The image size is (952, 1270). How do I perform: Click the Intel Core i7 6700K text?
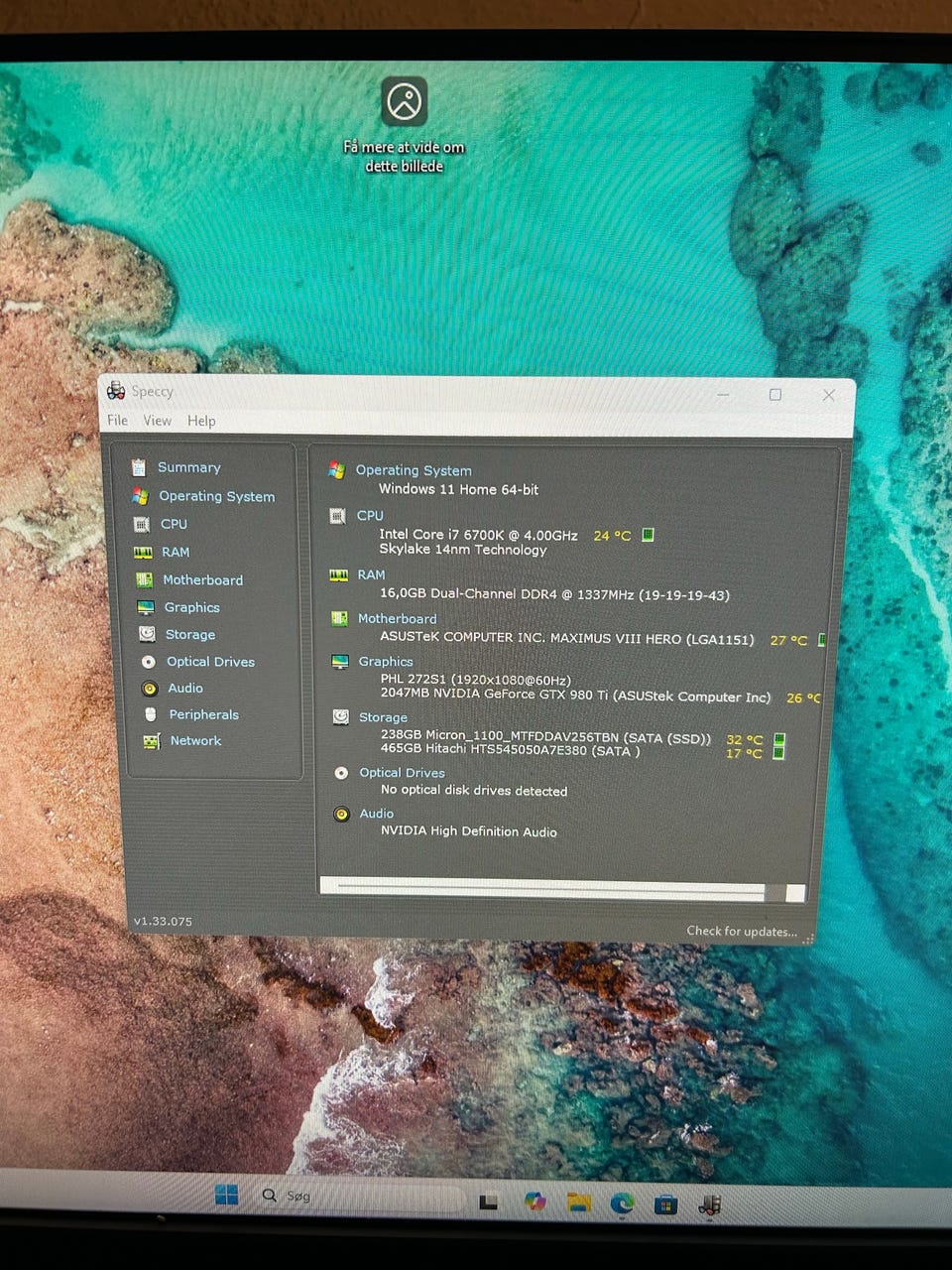tap(478, 535)
